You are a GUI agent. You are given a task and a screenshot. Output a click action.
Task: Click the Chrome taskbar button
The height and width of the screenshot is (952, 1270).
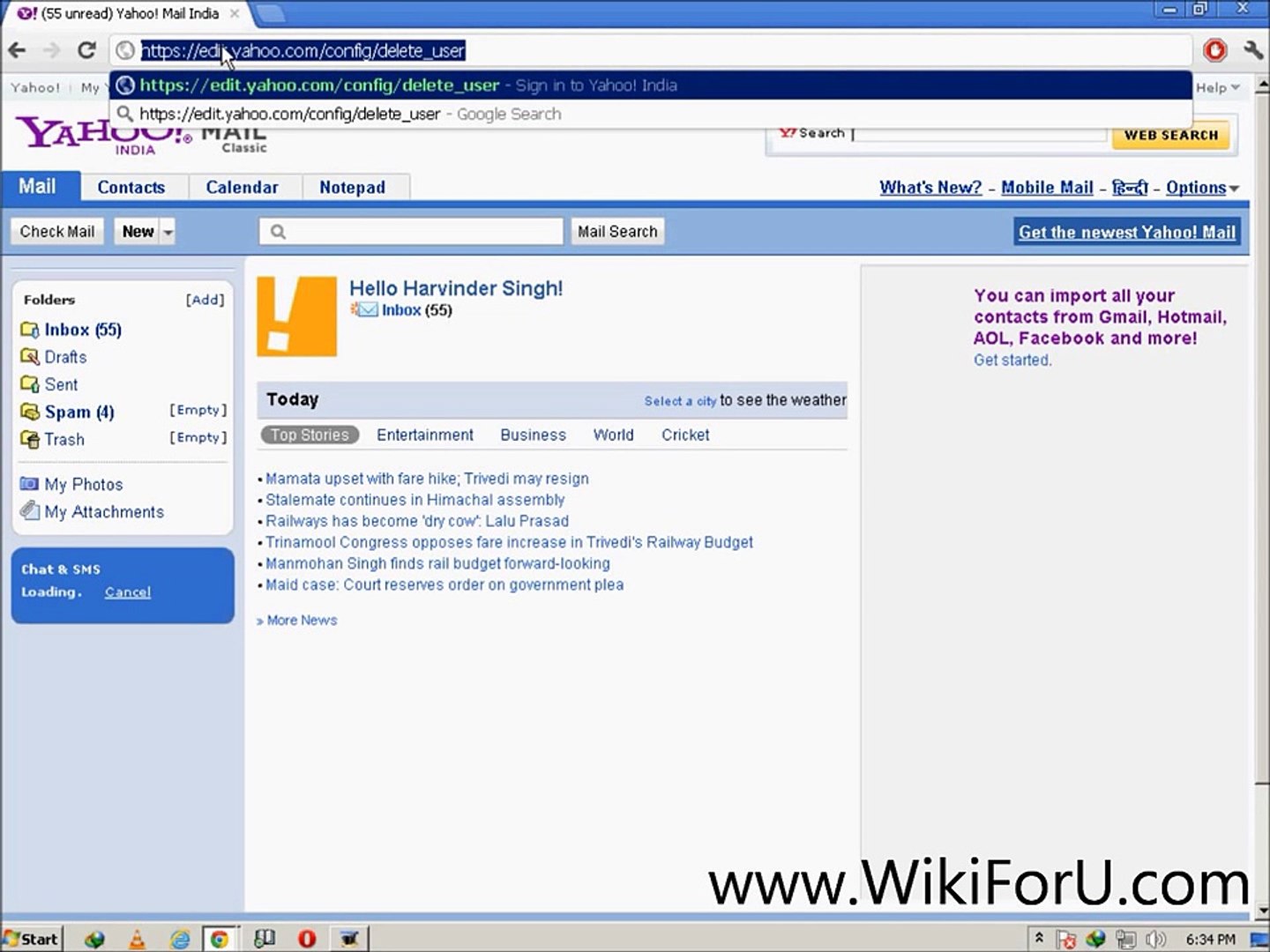[x=219, y=940]
